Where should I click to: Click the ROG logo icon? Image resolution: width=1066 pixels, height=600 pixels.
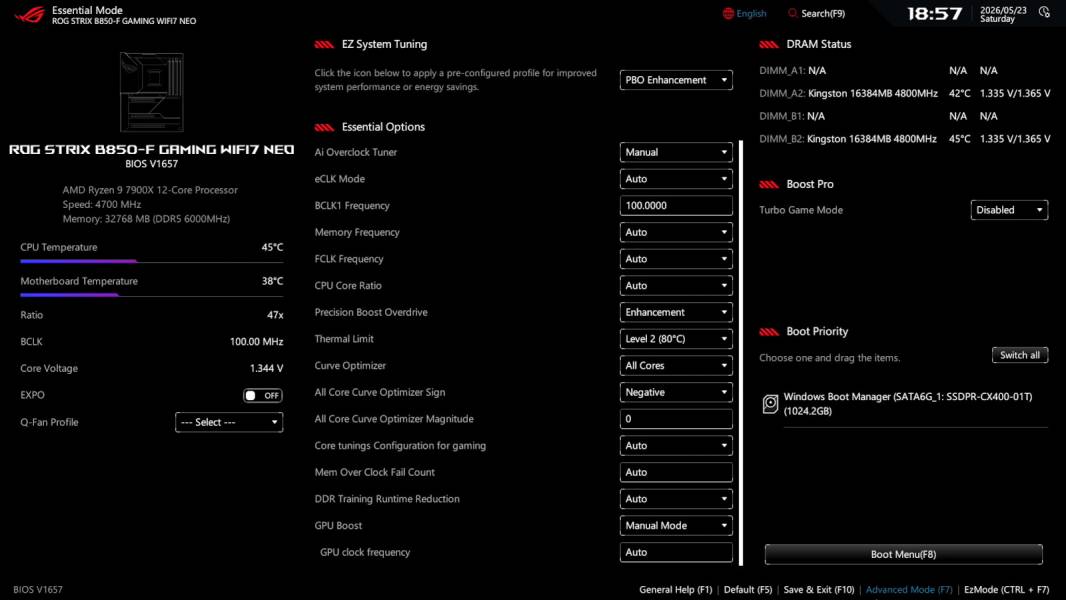coord(30,14)
